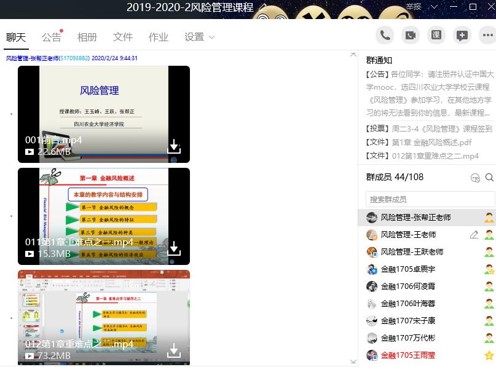This screenshot has width=496, height=367.
Task: Open the 文件 tab
Action: point(123,37)
